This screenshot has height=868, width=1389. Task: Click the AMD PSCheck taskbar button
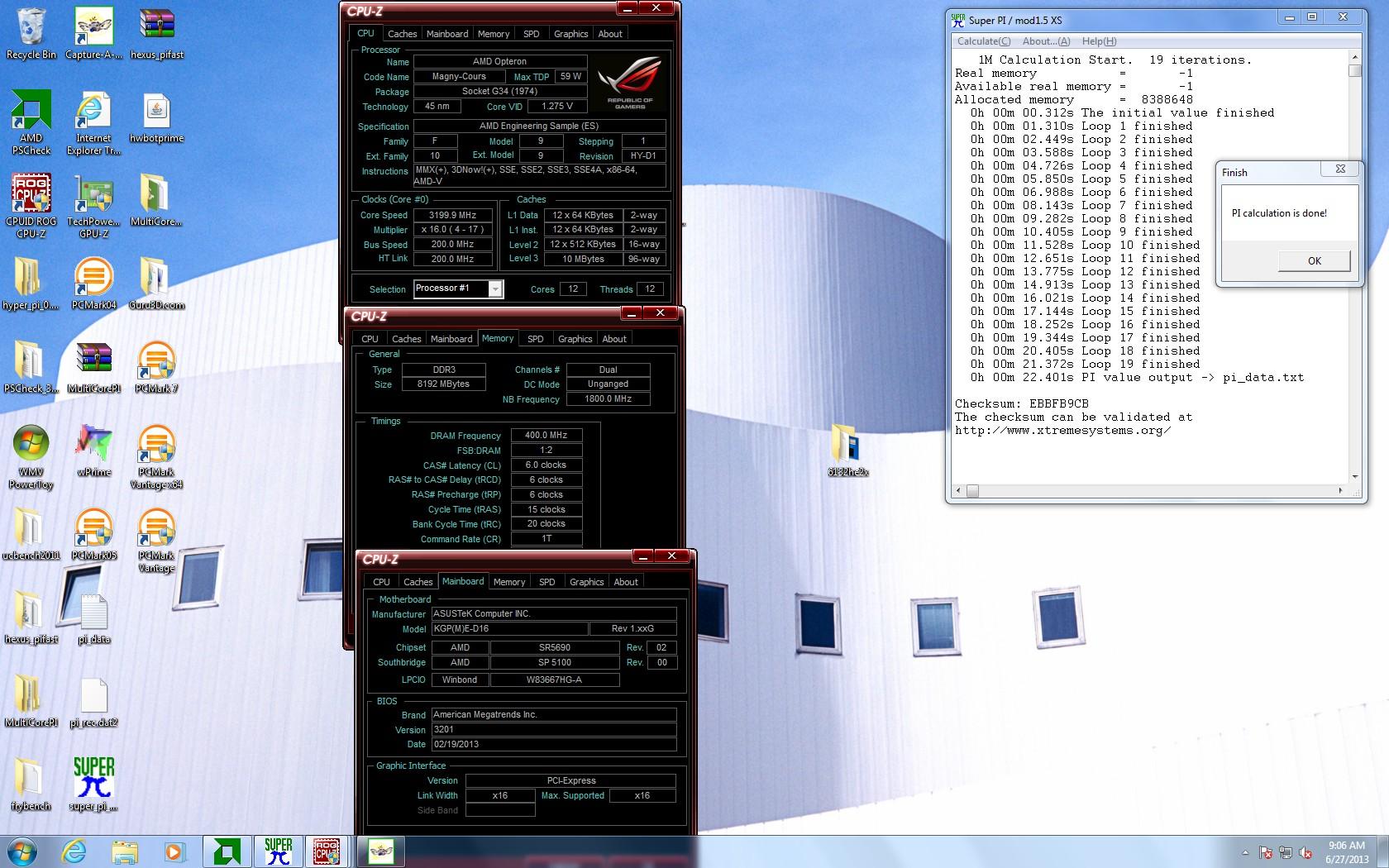point(227,851)
